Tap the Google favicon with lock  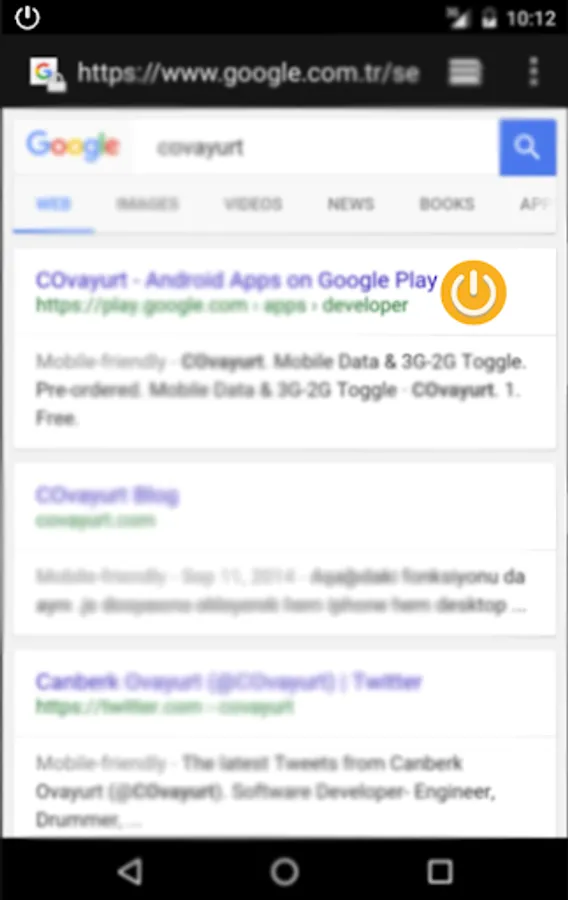click(47, 73)
